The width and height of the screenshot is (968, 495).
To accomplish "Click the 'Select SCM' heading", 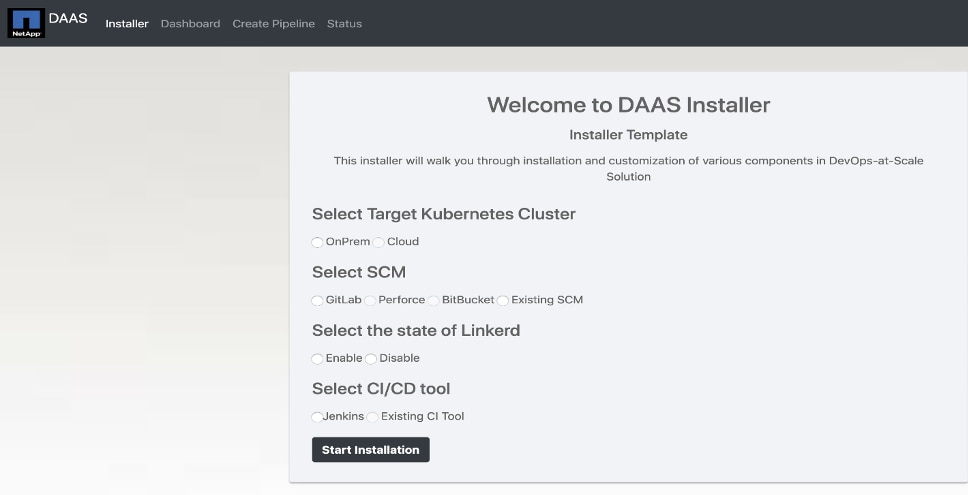I will click(x=359, y=272).
